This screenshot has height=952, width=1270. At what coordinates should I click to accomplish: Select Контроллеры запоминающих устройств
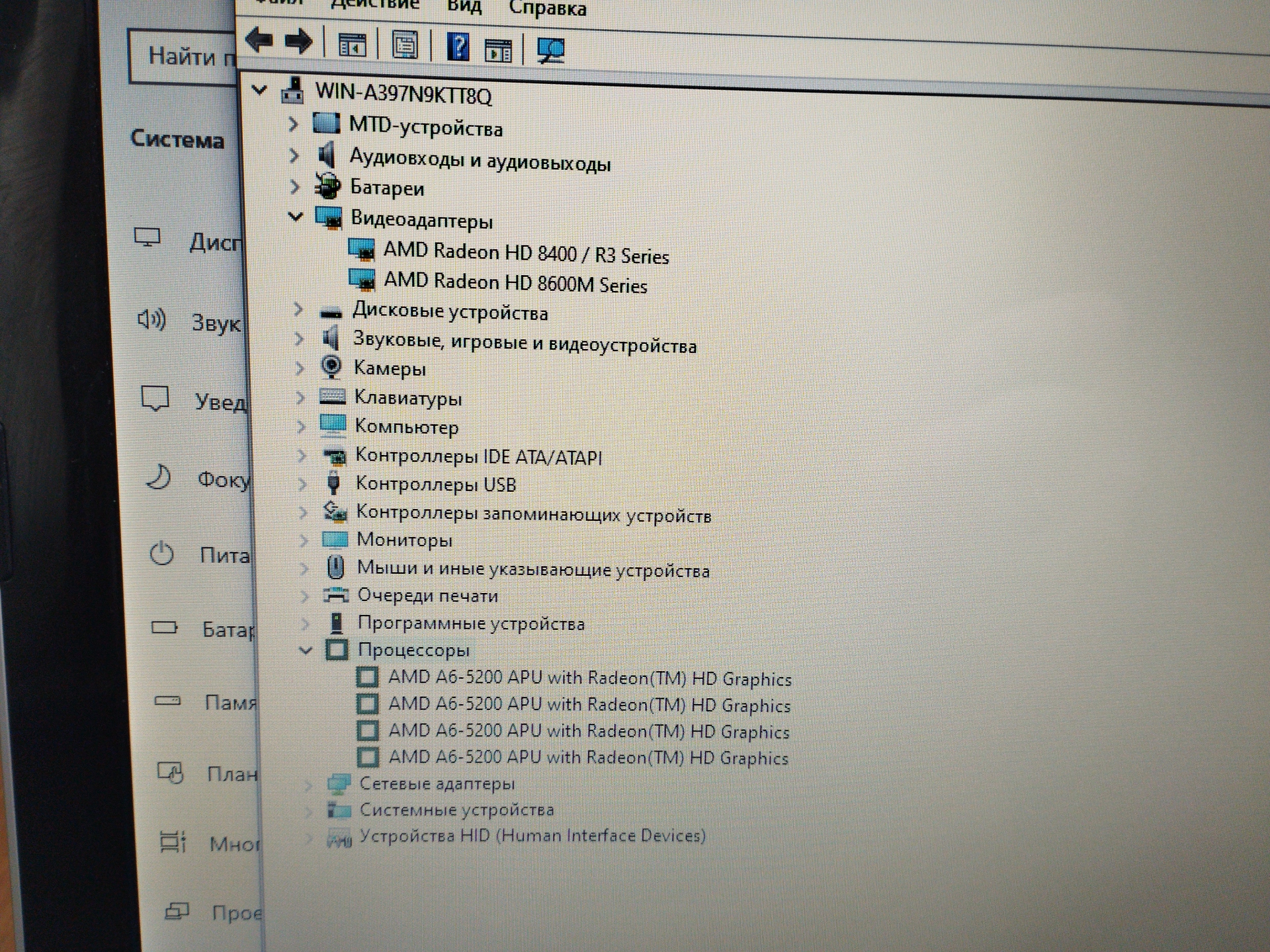(x=534, y=514)
